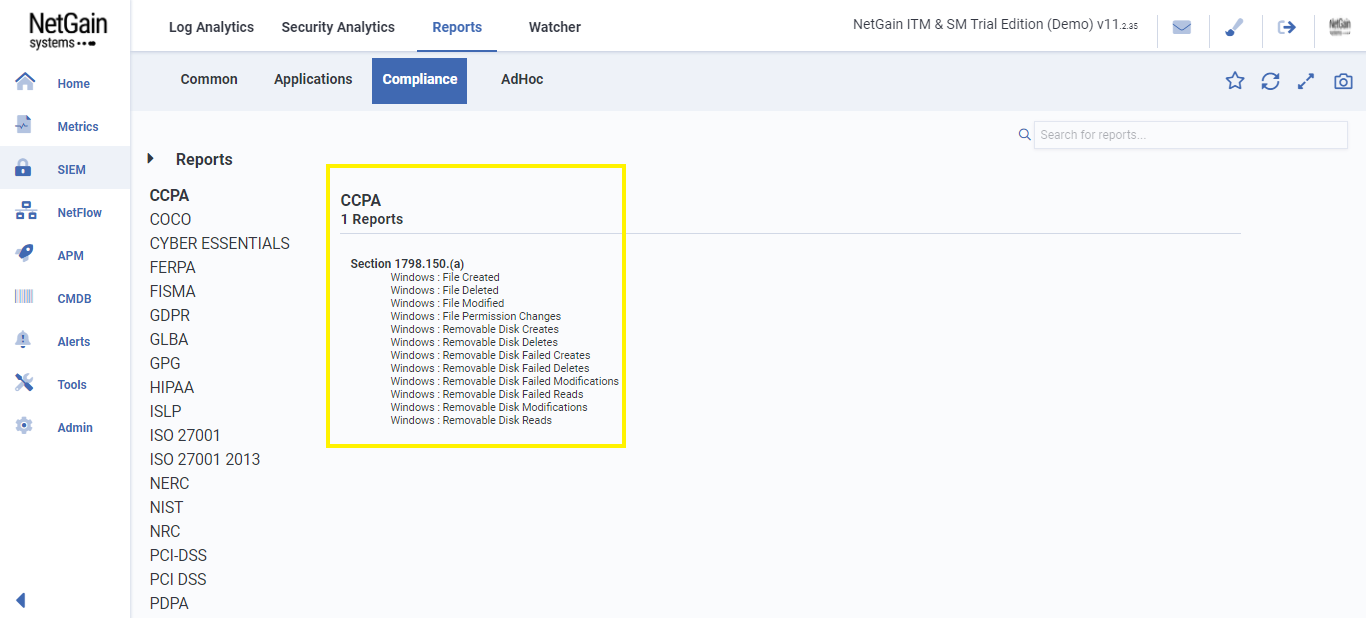Click the search magnifier icon
Image resolution: width=1366 pixels, height=618 pixels.
pos(1024,134)
